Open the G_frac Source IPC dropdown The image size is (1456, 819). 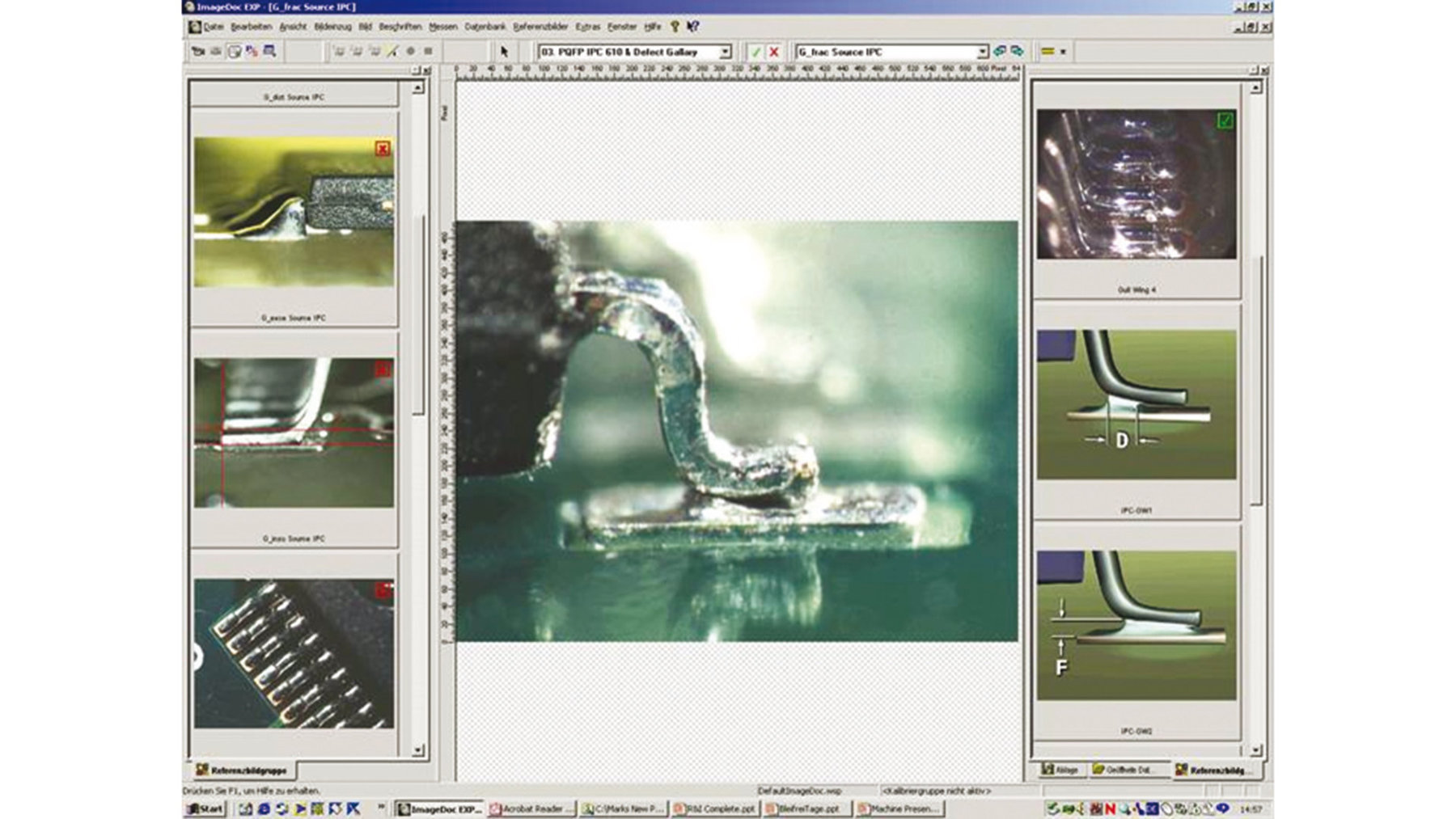click(x=982, y=52)
